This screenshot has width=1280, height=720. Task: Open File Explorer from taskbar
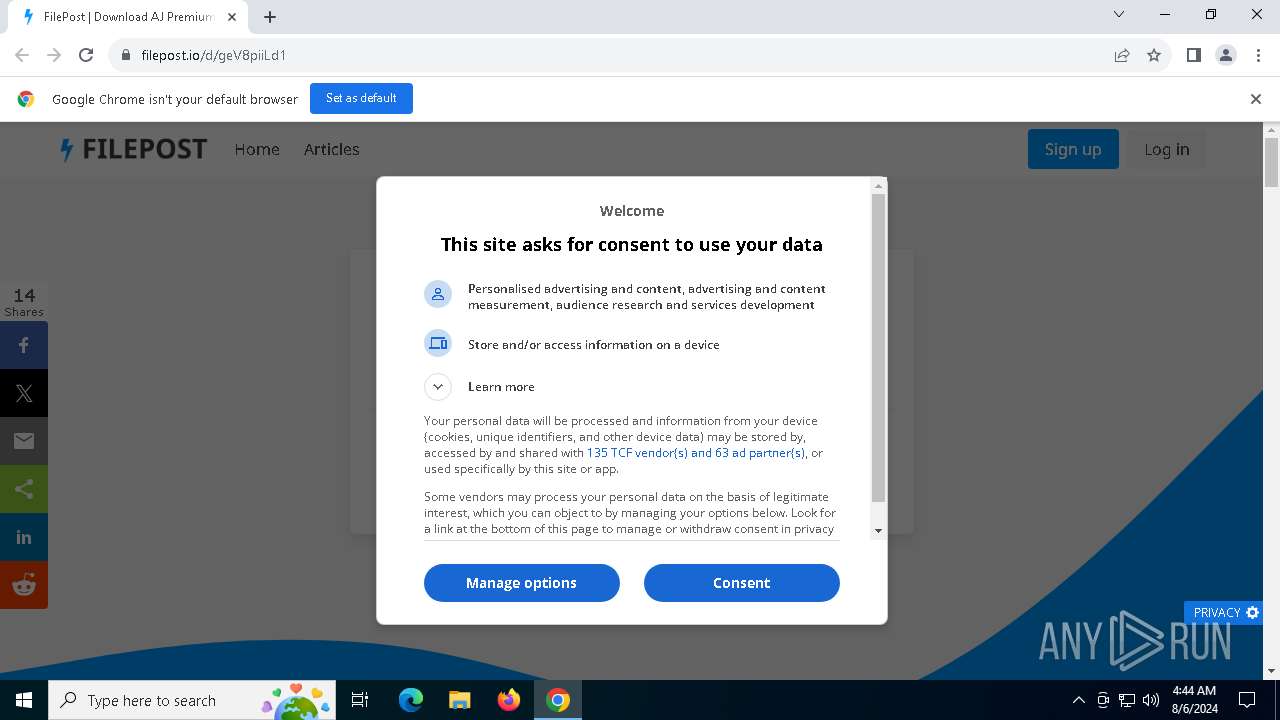(459, 700)
